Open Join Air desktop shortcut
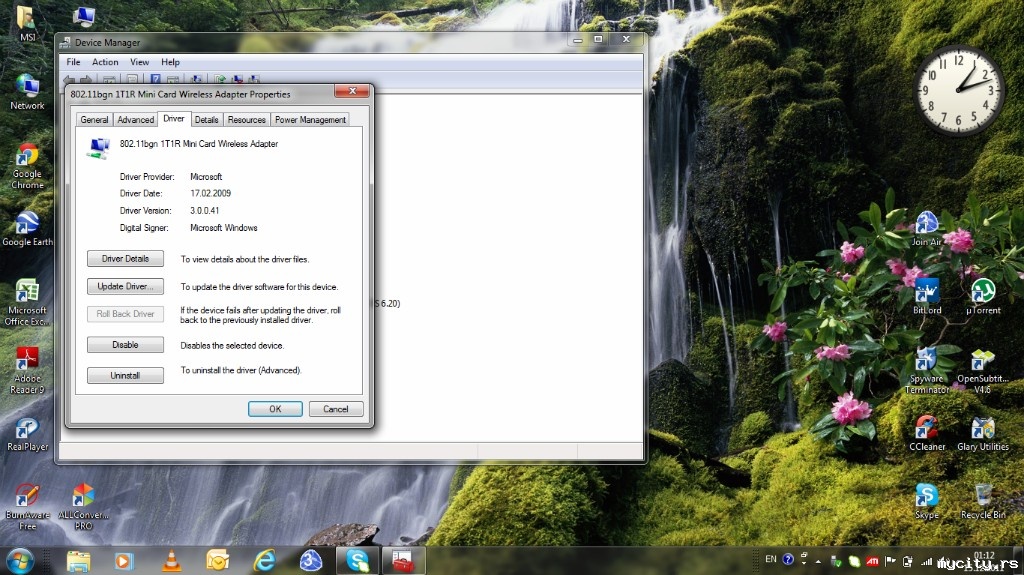Viewport: 1024px width, 575px height. 927,229
